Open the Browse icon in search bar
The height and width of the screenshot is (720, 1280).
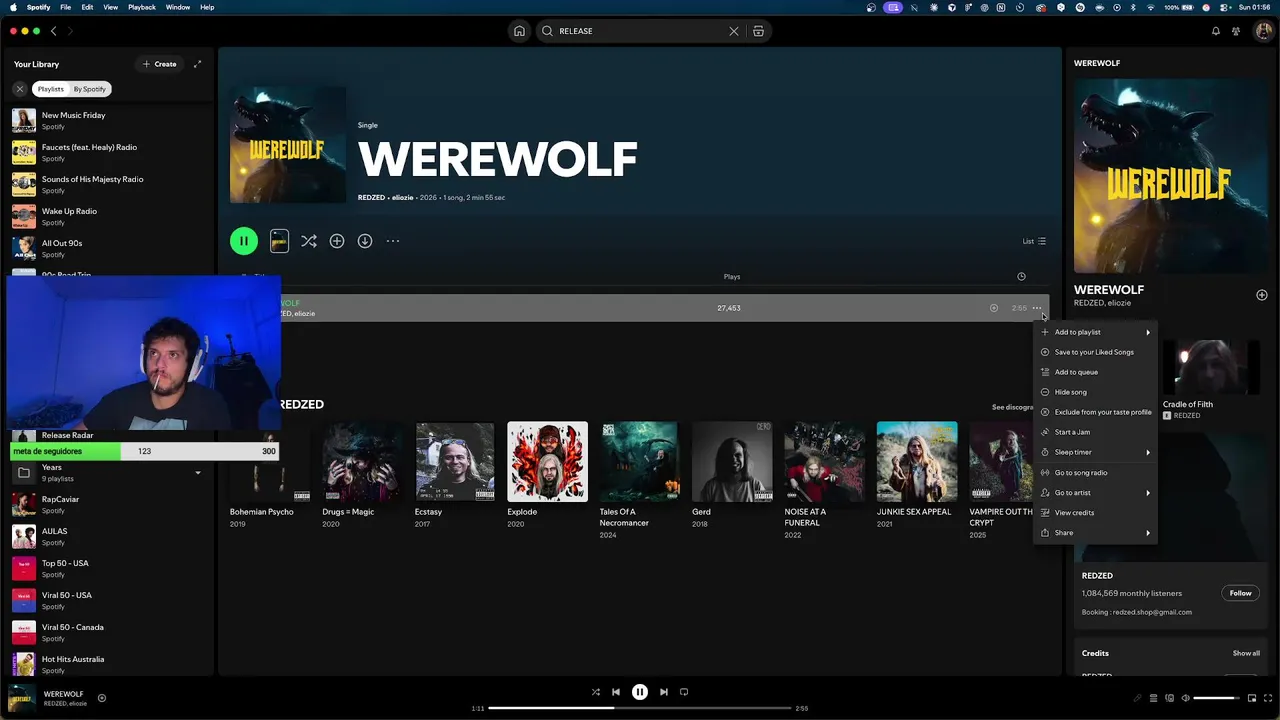pyautogui.click(x=758, y=31)
